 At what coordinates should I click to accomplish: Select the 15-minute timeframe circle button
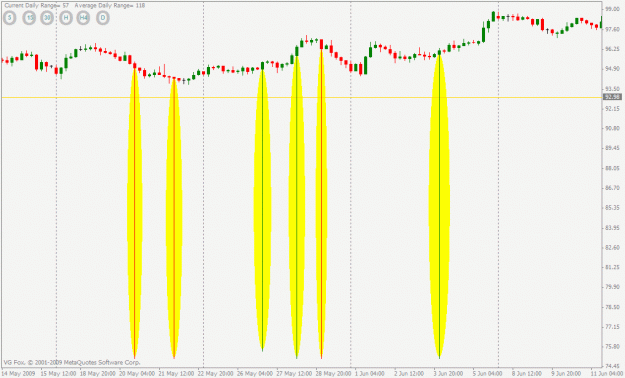pos(29,18)
